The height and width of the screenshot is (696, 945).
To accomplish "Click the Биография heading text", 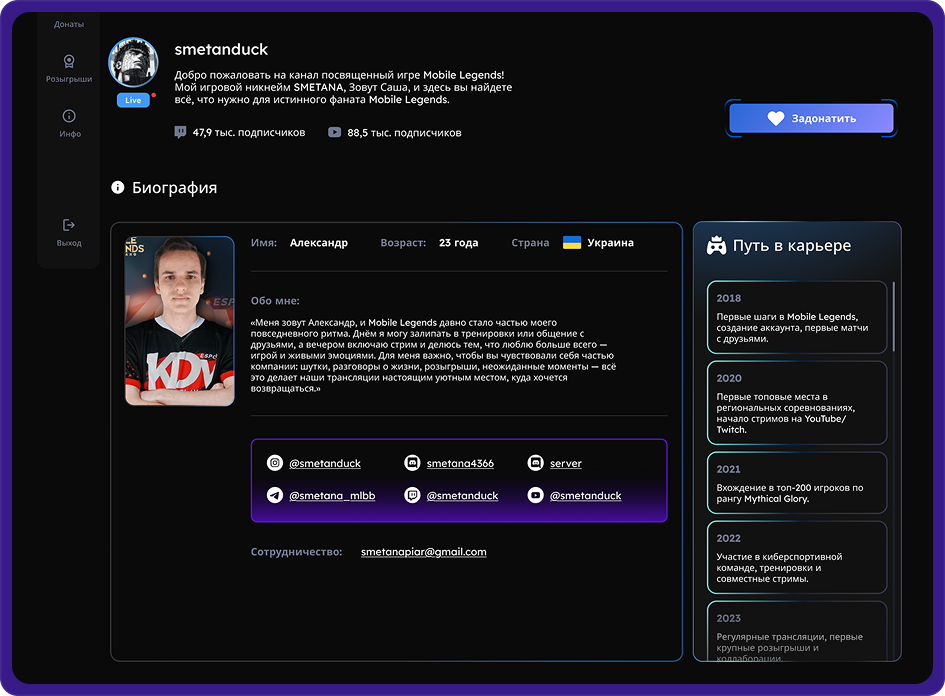I will 175,187.
